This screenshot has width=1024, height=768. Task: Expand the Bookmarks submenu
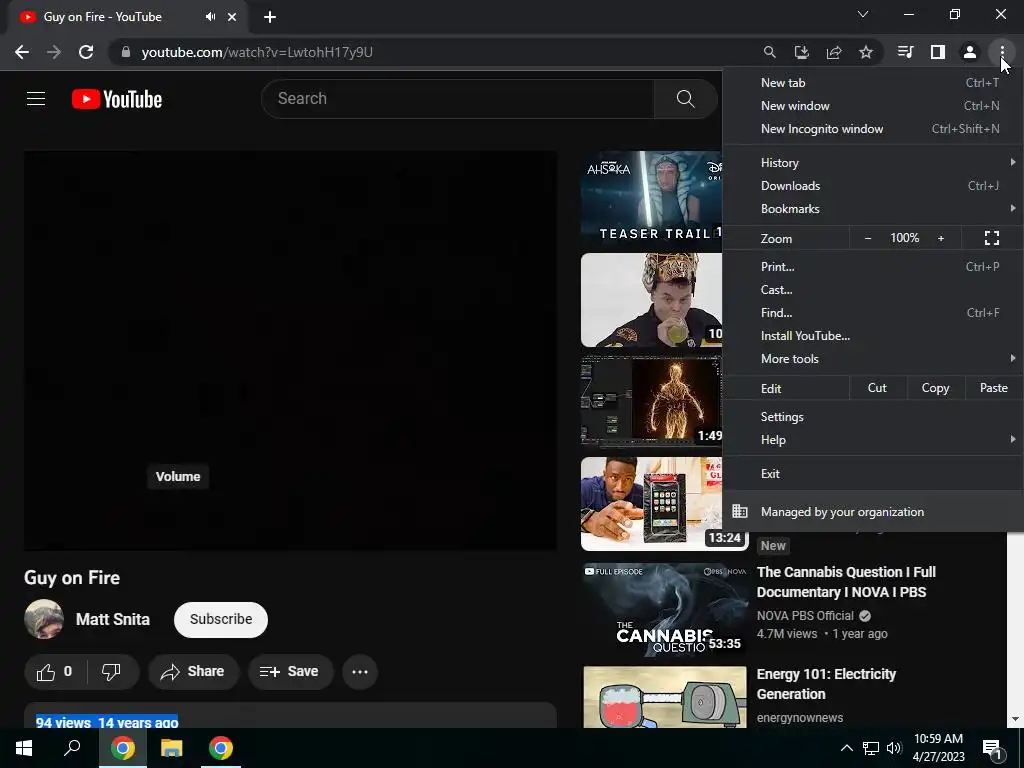pyautogui.click(x=872, y=209)
